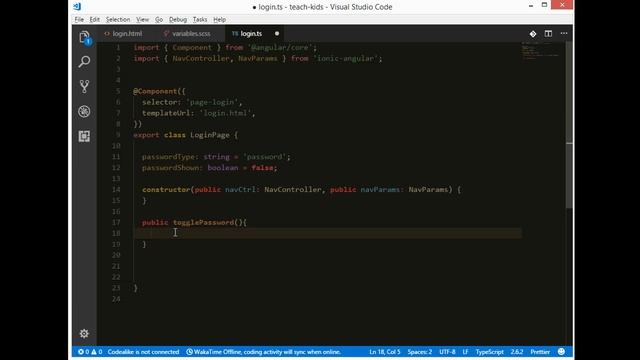This screenshot has width=640, height=360.
Task: Click line number 14 in the gutter
Action: pyautogui.click(x=116, y=189)
